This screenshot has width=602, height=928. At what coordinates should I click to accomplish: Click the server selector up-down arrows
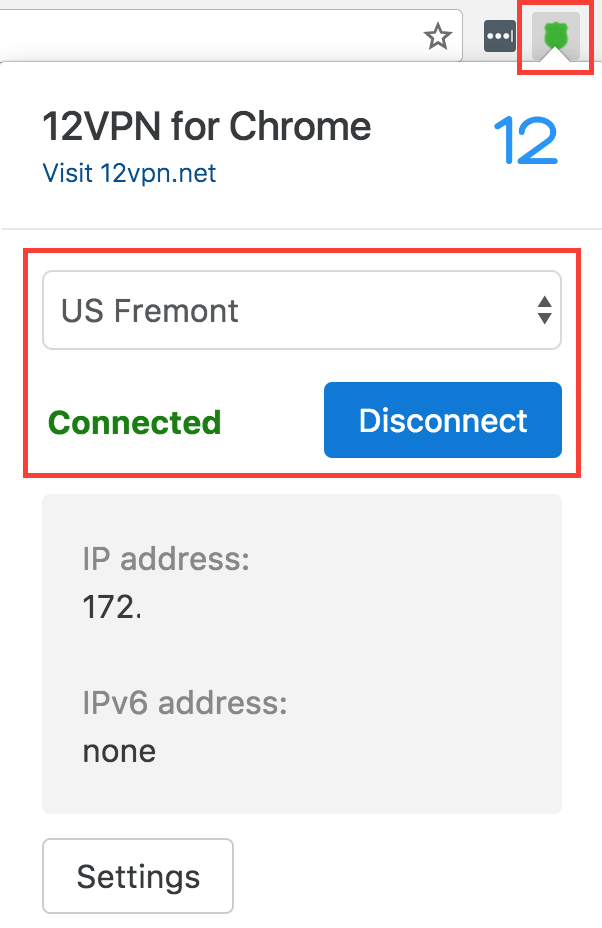click(544, 310)
